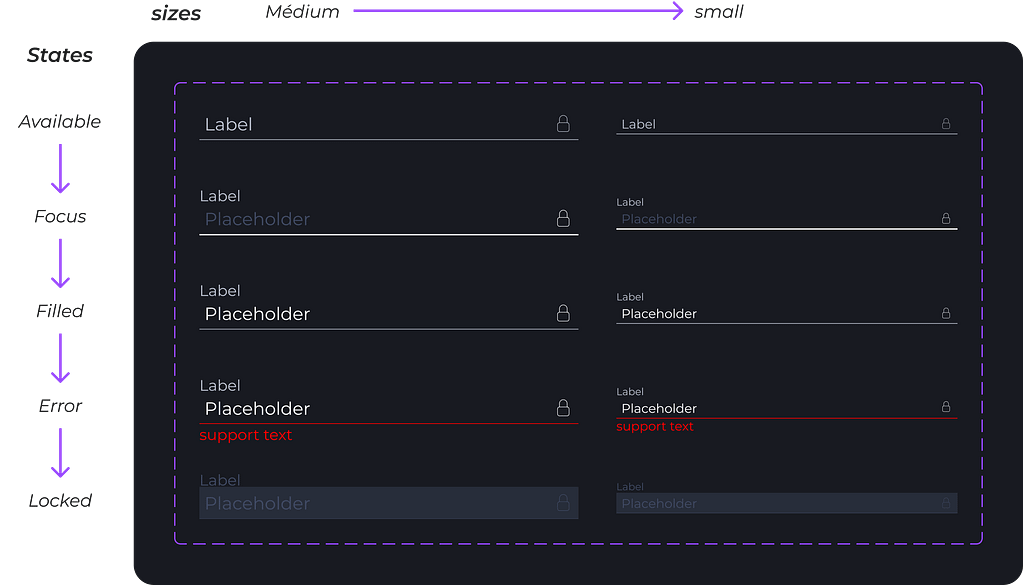Click the lock icon in the medium Filled field
Image resolution: width=1023 pixels, height=585 pixels.
click(x=563, y=314)
